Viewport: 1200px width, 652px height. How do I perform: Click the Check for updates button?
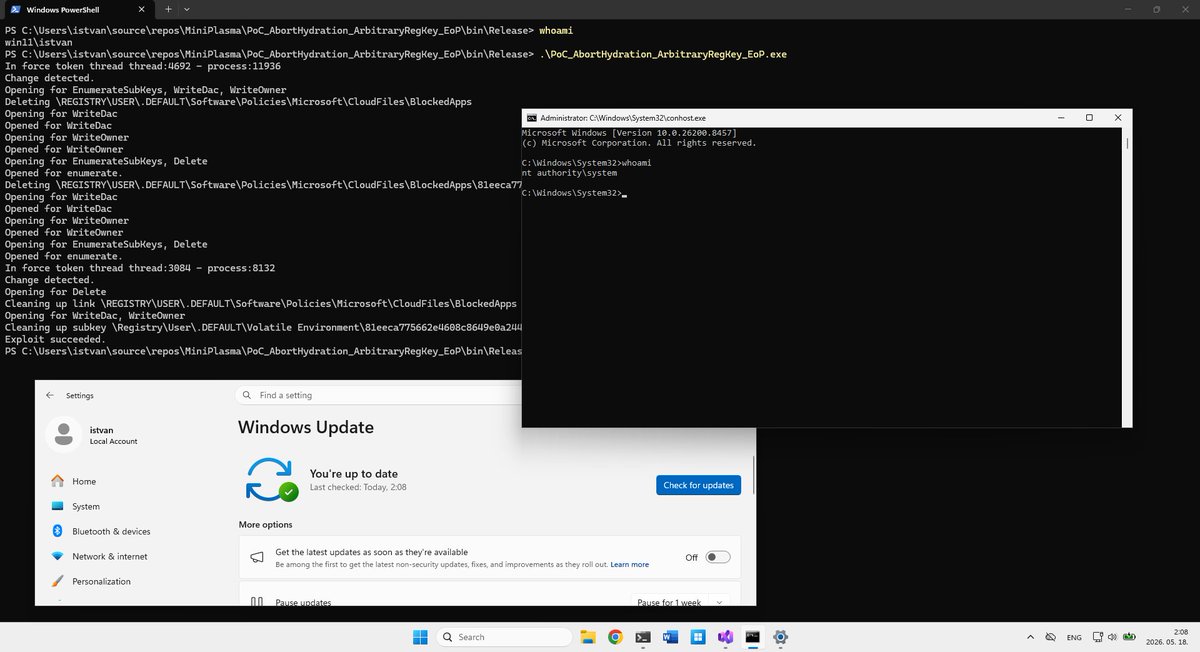pyautogui.click(x=699, y=485)
